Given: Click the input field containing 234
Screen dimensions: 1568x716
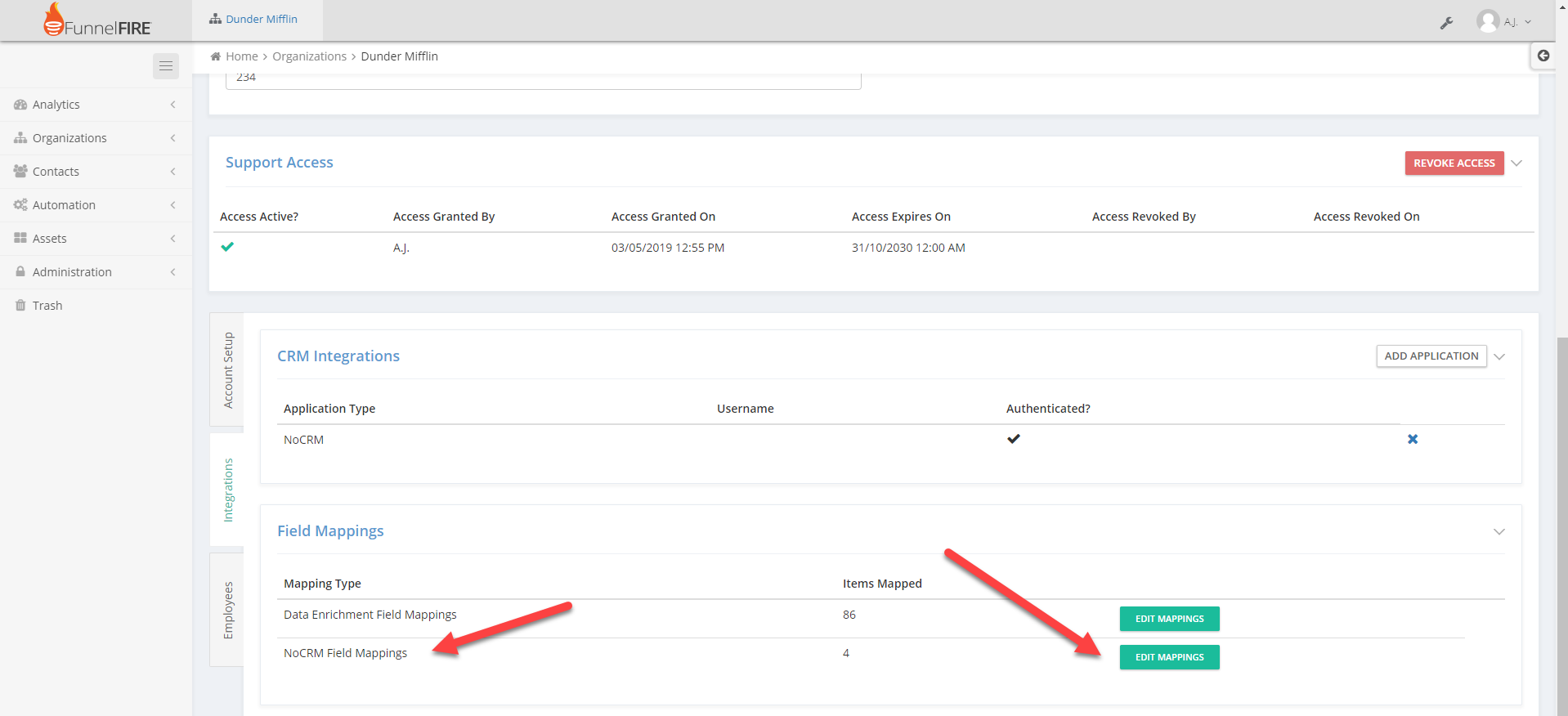Looking at the screenshot, I should click(543, 80).
